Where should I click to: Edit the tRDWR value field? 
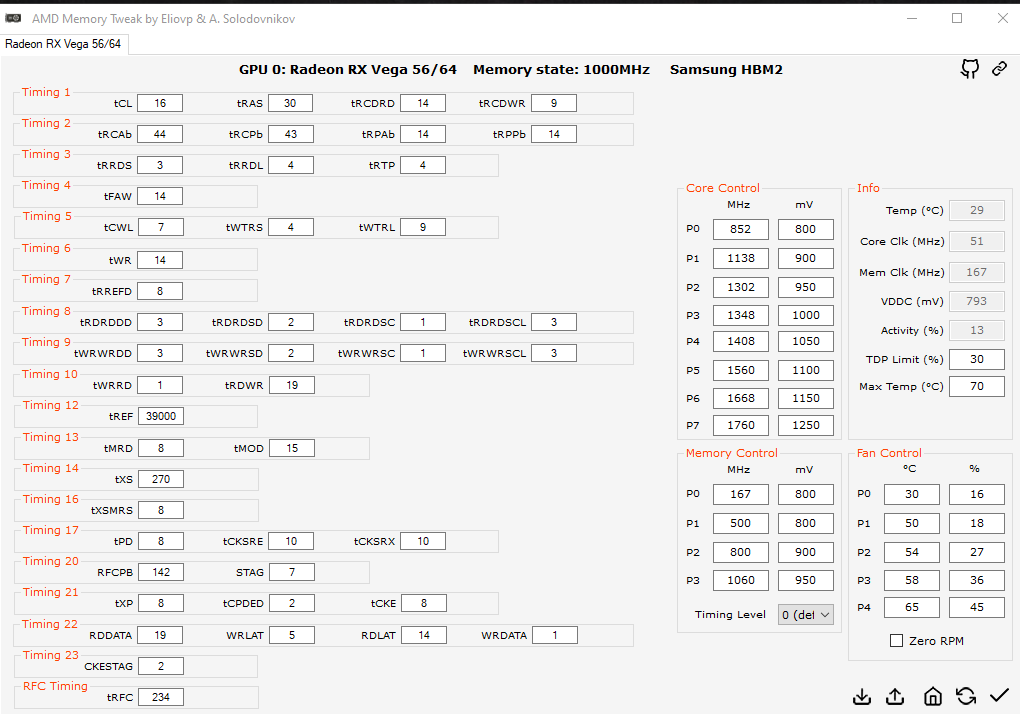[x=292, y=385]
